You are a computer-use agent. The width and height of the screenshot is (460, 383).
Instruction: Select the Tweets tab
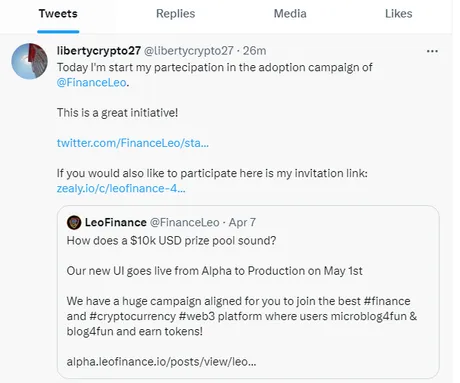click(58, 14)
